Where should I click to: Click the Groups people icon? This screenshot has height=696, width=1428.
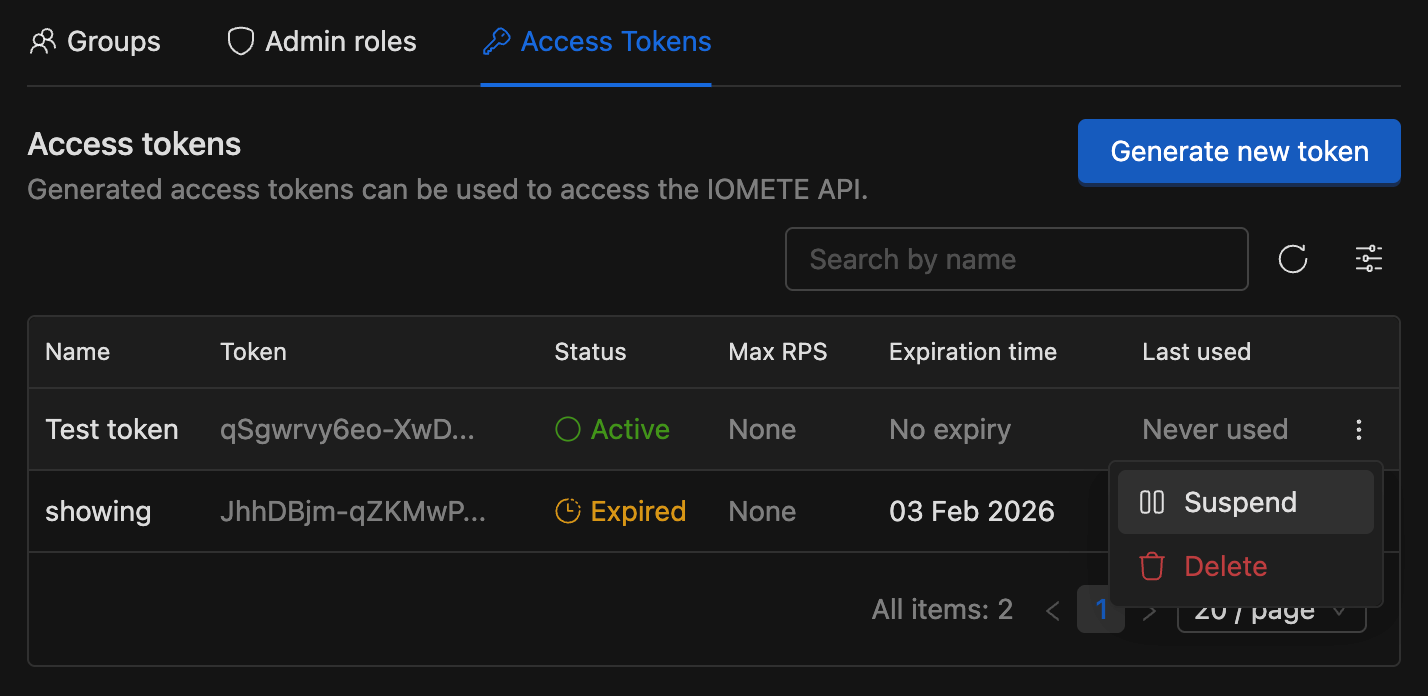pos(43,42)
